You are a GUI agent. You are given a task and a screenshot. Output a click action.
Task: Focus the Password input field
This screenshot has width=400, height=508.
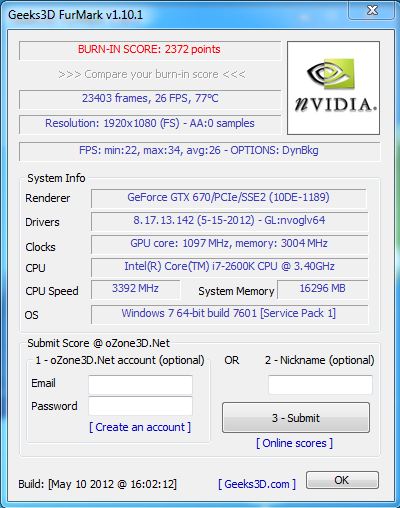(140, 406)
